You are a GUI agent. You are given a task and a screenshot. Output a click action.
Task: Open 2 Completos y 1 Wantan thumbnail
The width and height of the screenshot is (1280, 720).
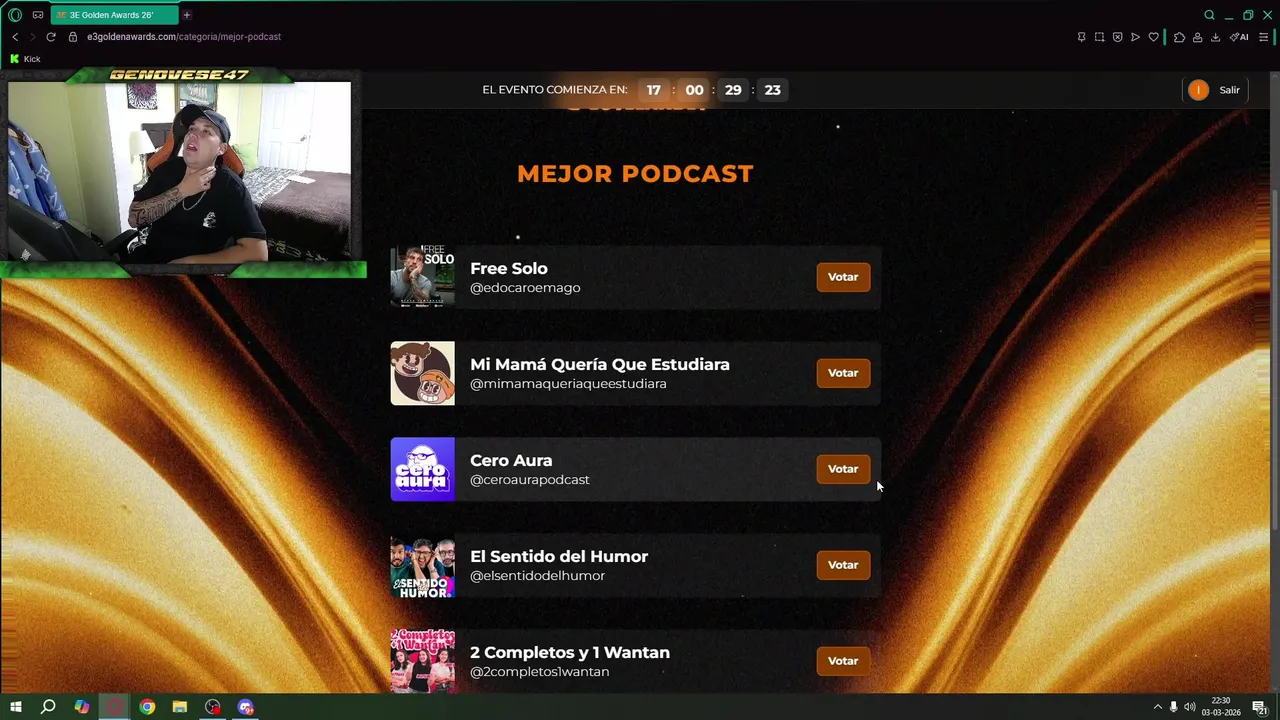tap(422, 661)
